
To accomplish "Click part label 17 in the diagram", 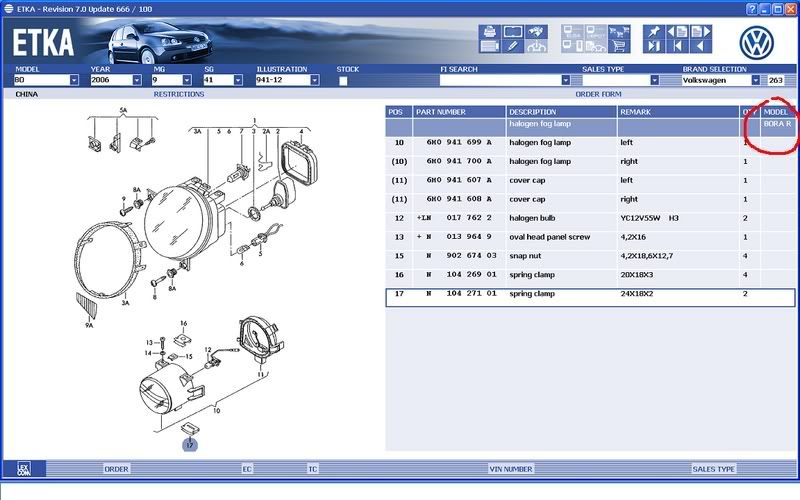I will (189, 443).
